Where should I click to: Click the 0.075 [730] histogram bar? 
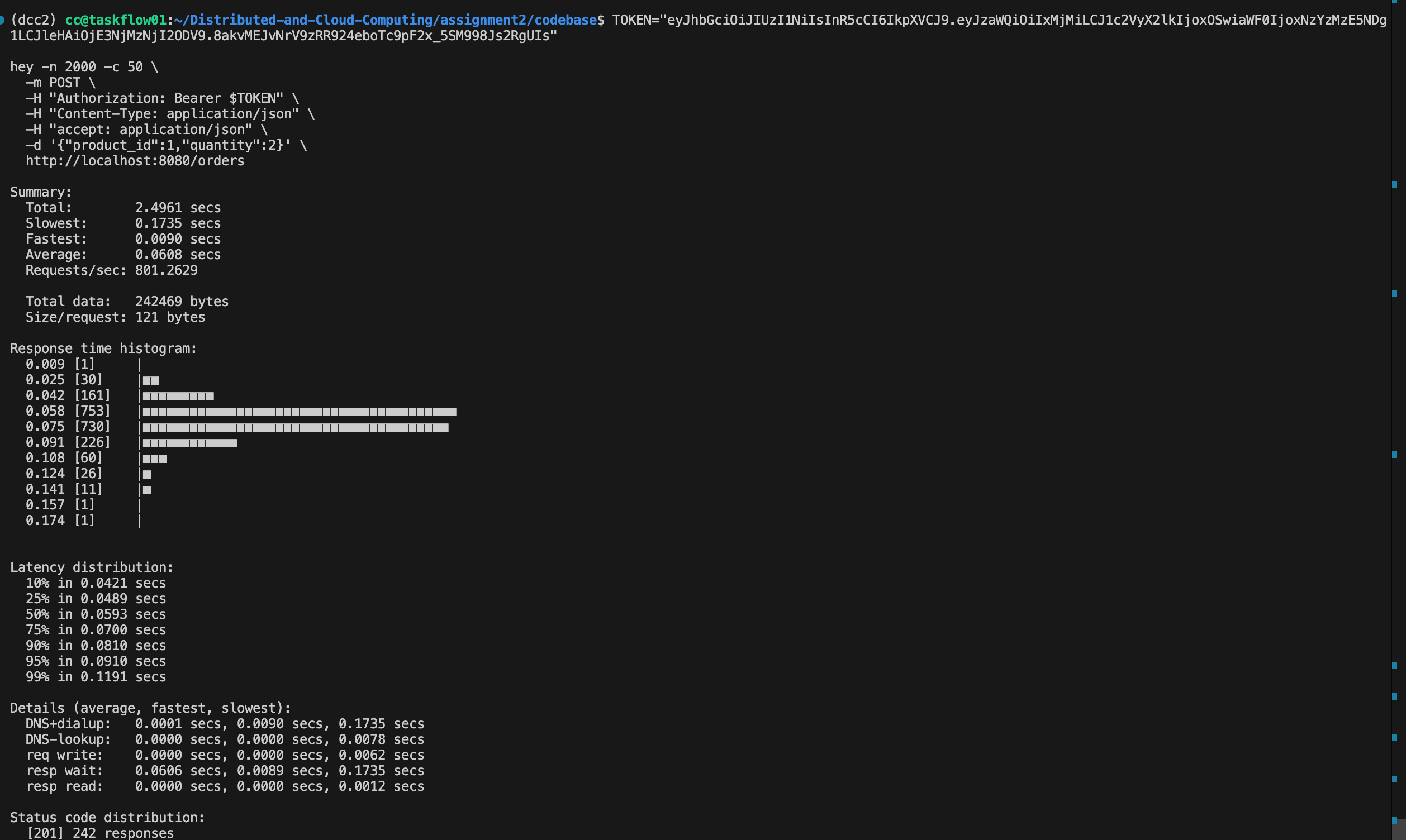tap(295, 427)
